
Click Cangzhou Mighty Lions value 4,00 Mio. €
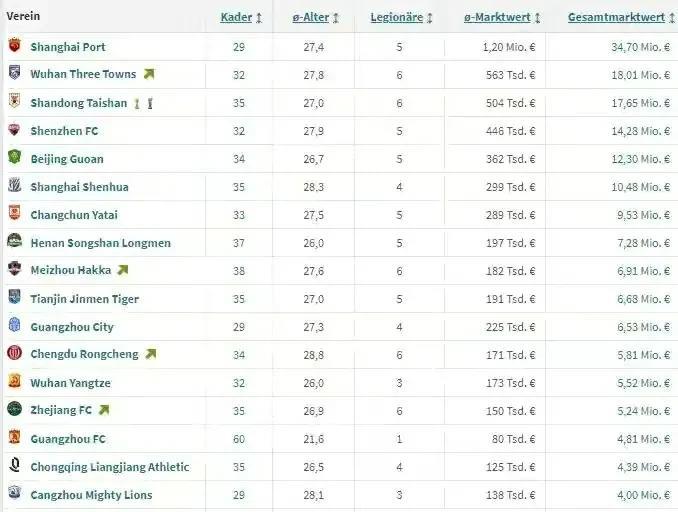click(644, 495)
